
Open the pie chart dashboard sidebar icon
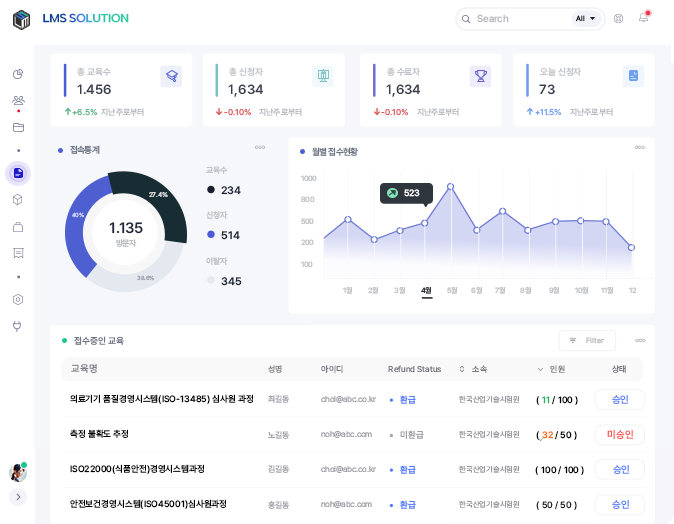pyautogui.click(x=18, y=74)
